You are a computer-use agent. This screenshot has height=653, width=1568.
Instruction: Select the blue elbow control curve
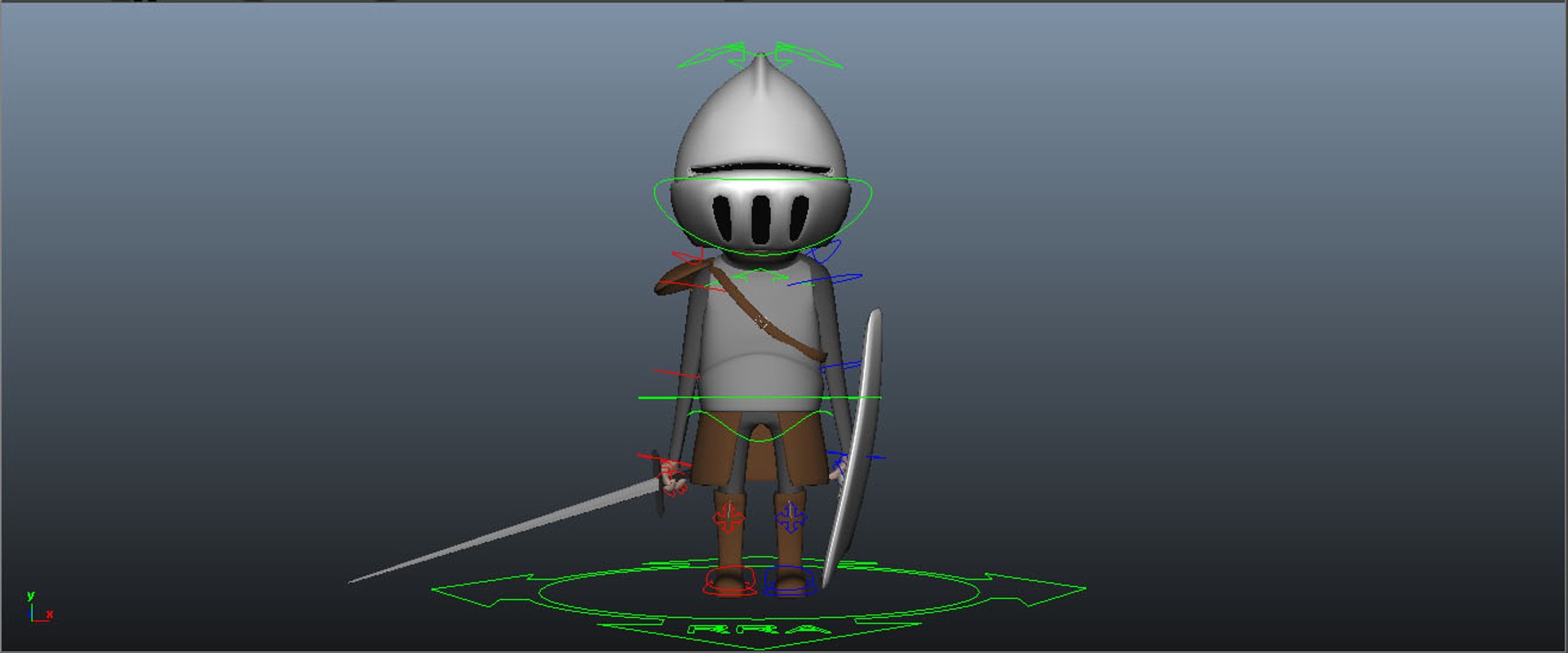coord(841,366)
